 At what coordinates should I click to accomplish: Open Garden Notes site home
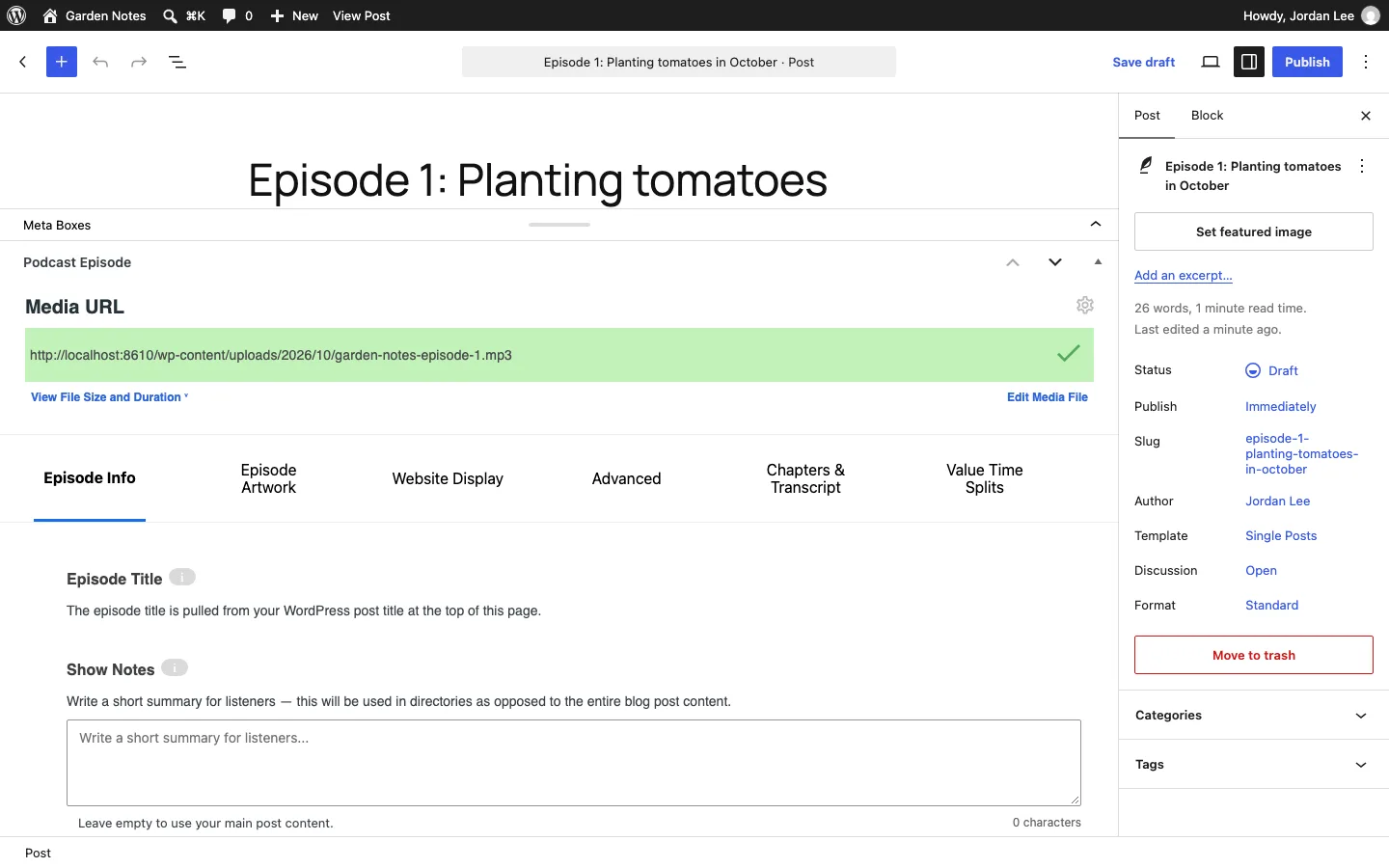tap(95, 15)
